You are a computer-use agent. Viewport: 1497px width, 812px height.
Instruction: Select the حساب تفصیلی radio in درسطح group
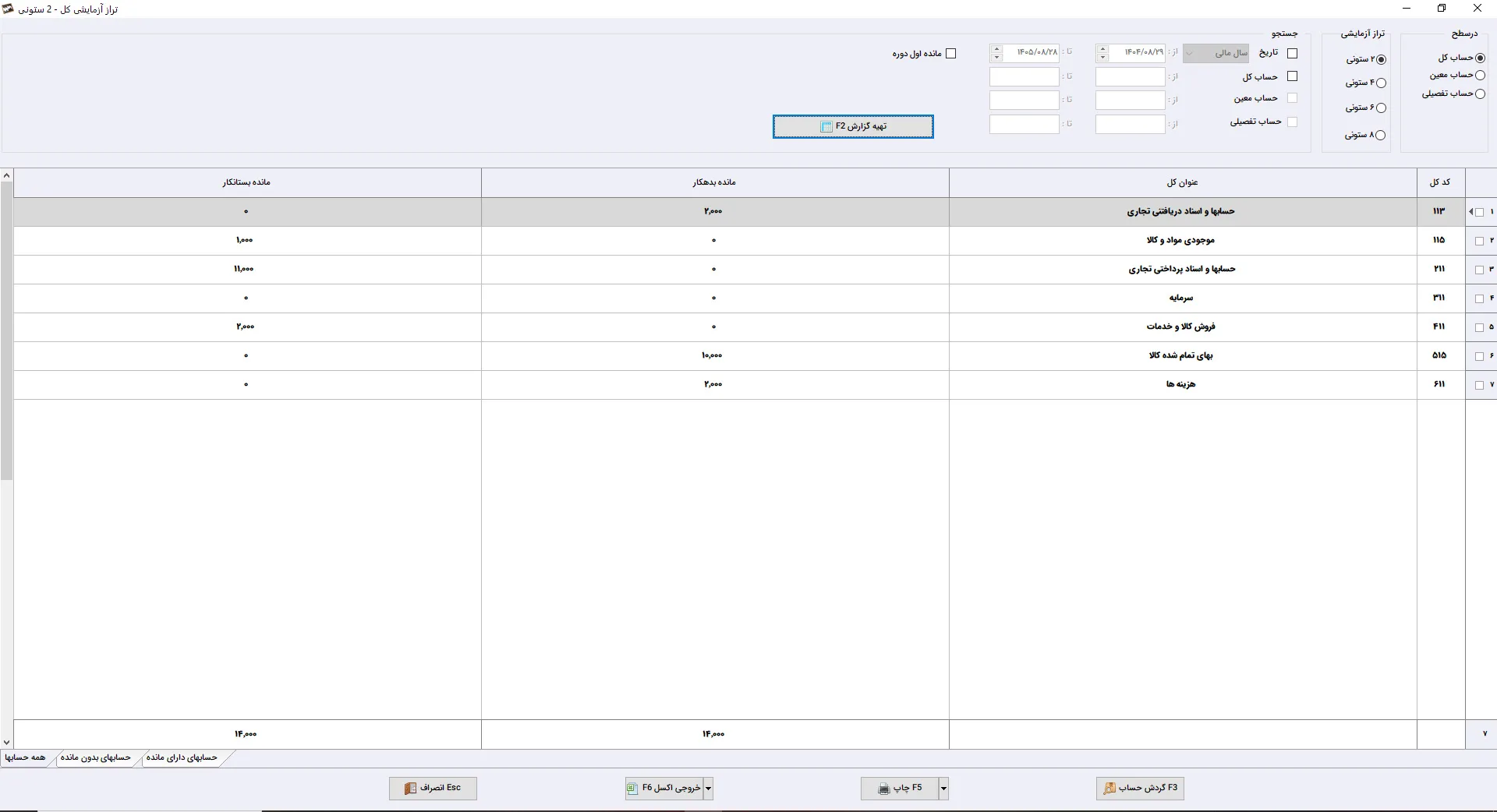pos(1480,94)
